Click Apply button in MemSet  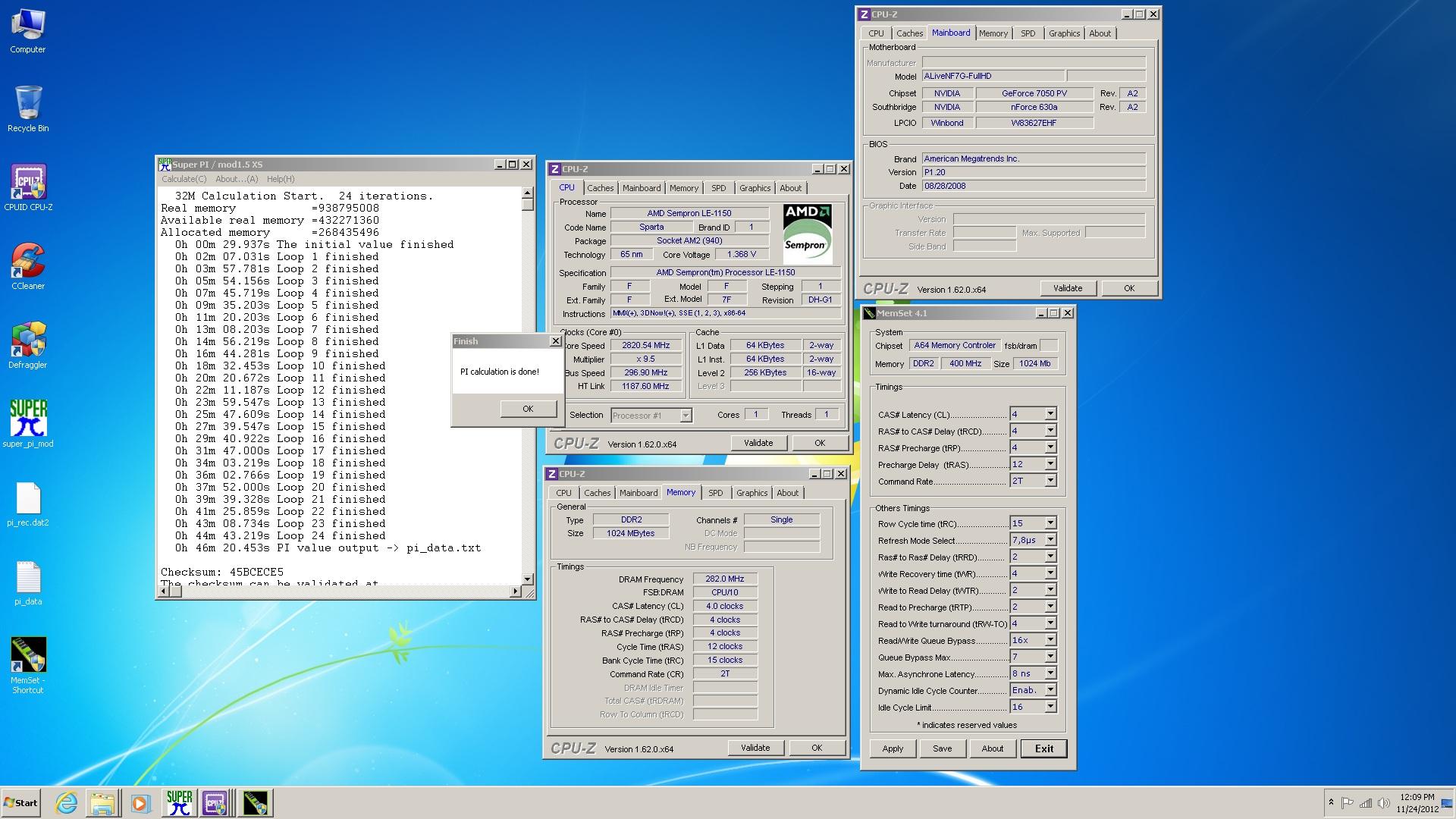(893, 748)
